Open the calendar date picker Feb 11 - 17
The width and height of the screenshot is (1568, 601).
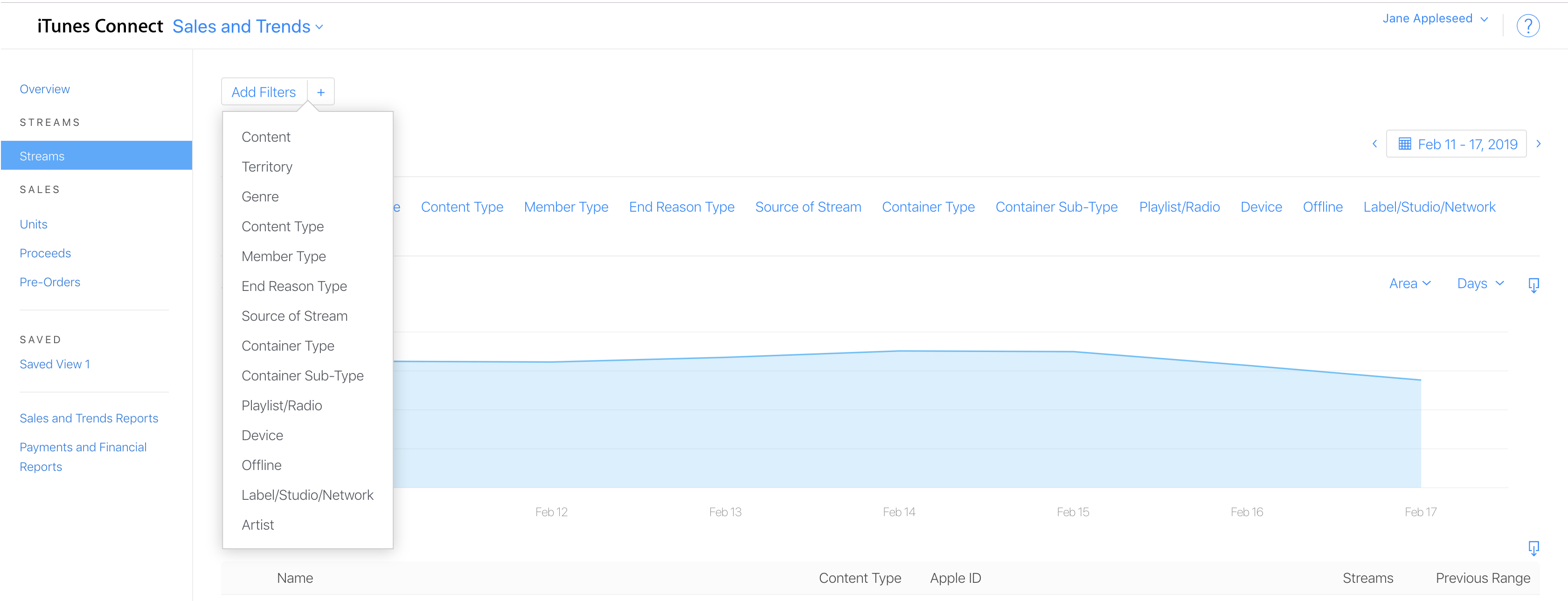(1456, 144)
